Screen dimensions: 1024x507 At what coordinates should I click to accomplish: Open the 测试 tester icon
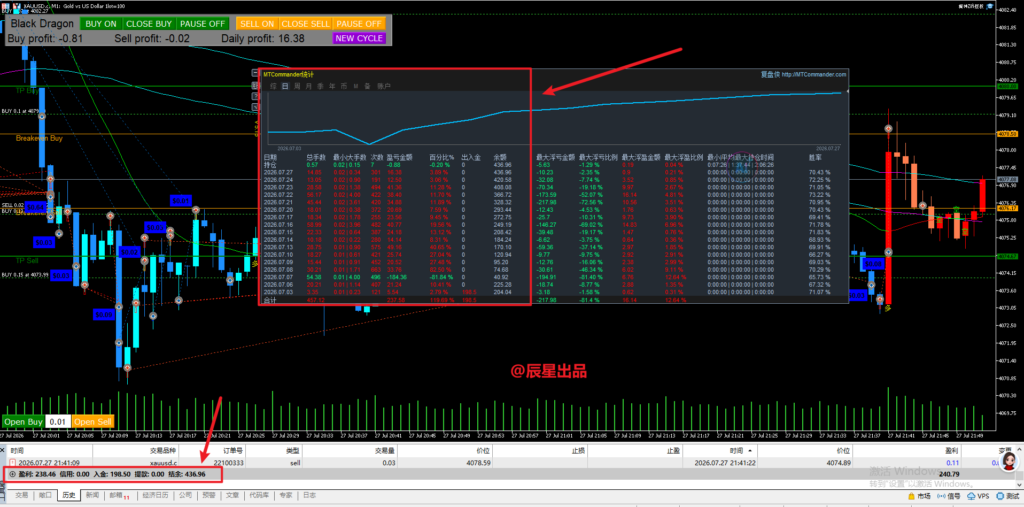[1008, 497]
